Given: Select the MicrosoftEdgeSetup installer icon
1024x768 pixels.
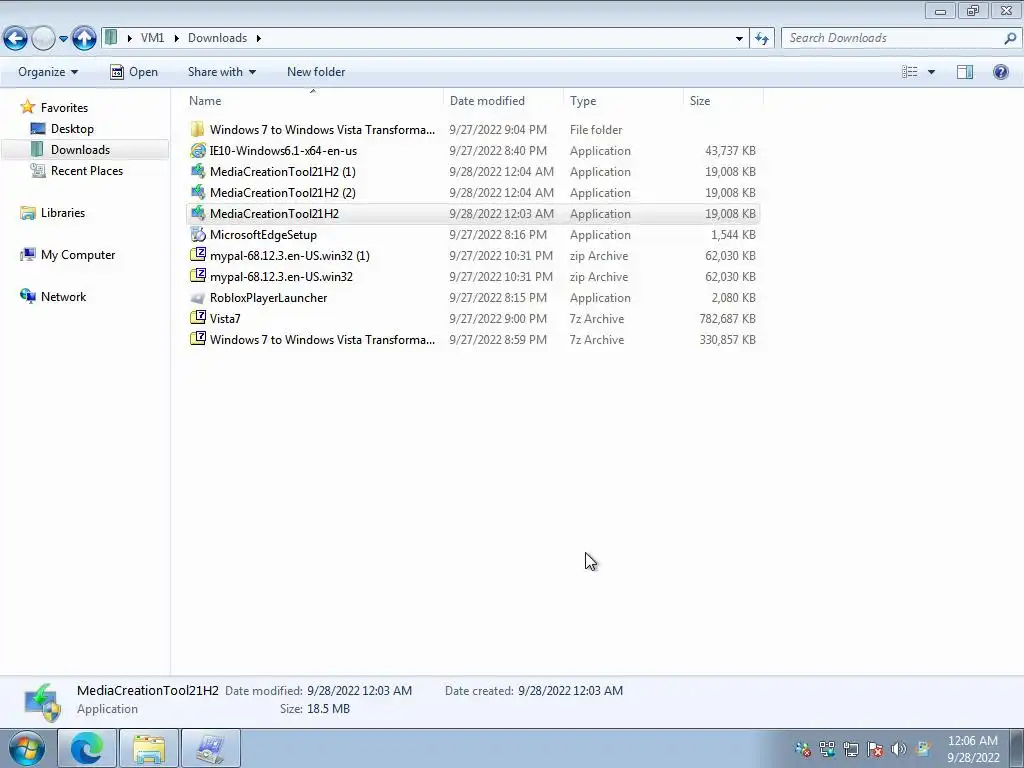Looking at the screenshot, I should point(197,234).
